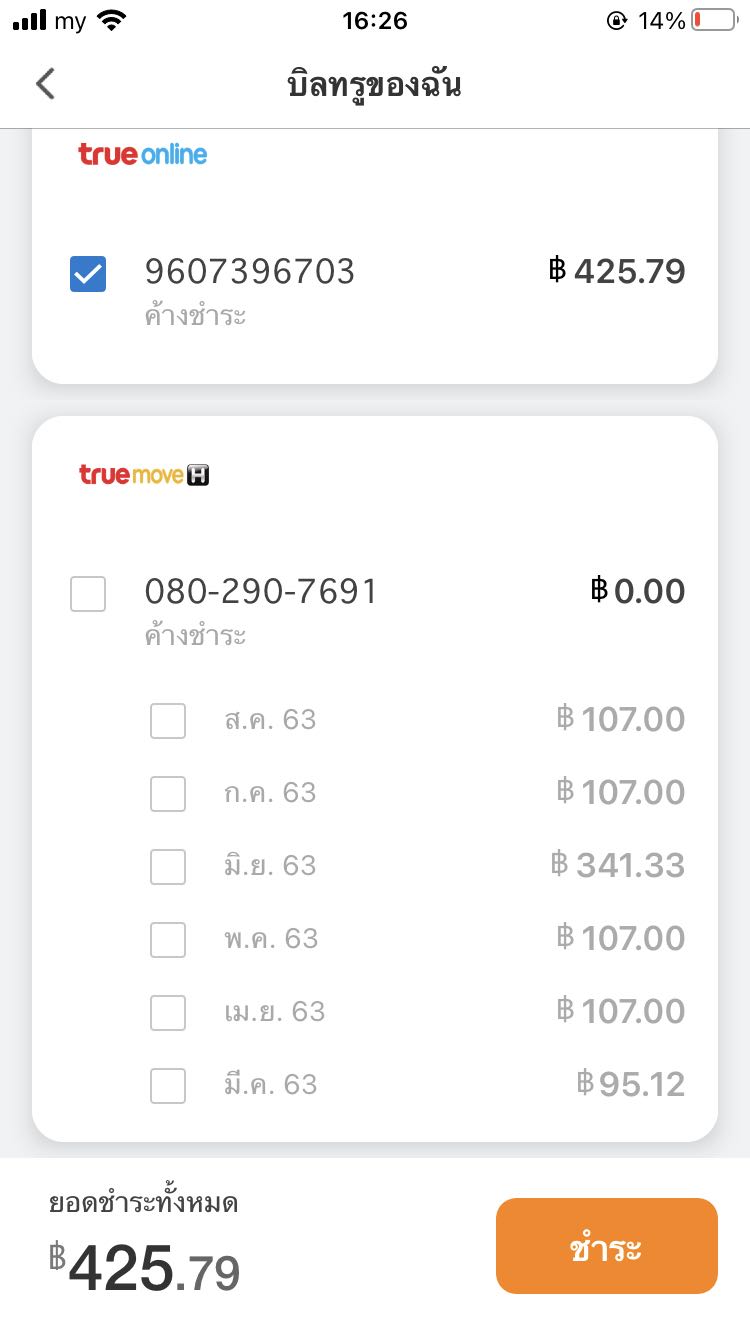Check the เม.ย. 63 bill checkbox
The width and height of the screenshot is (750, 1334).
pyautogui.click(x=168, y=1012)
